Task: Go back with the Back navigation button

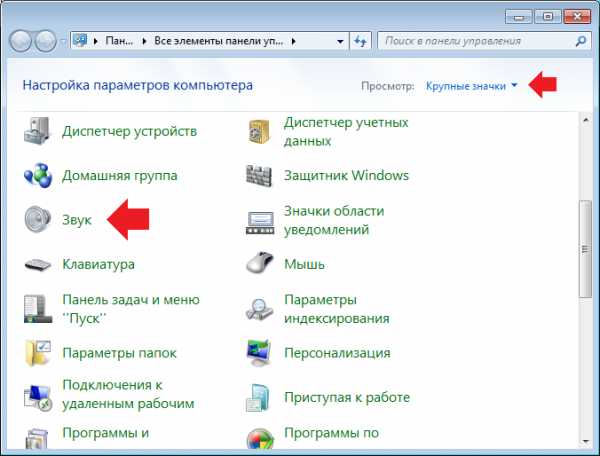Action: point(20,41)
